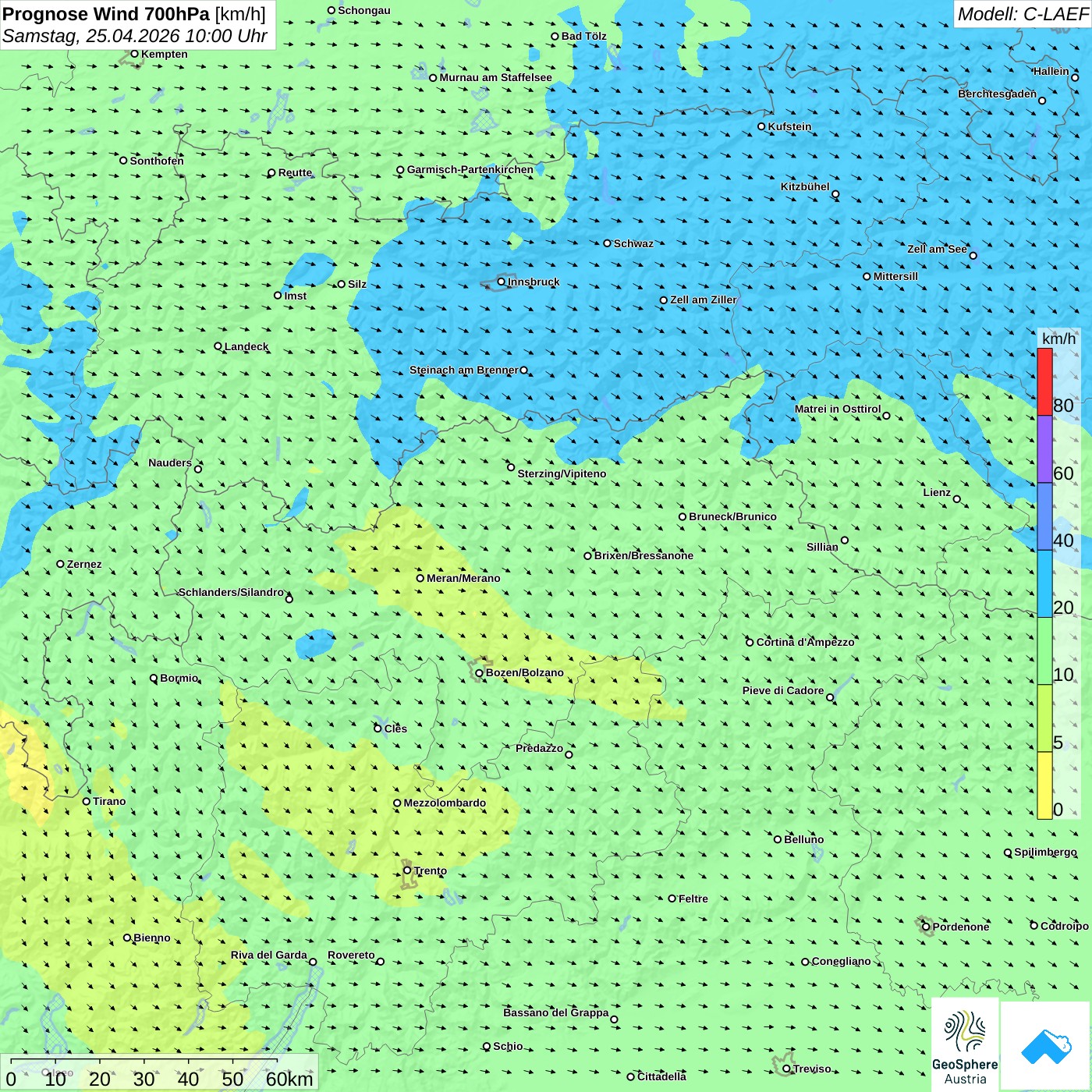Click the Schongau label
Viewport: 1092px width, 1092px height.
coord(364,10)
